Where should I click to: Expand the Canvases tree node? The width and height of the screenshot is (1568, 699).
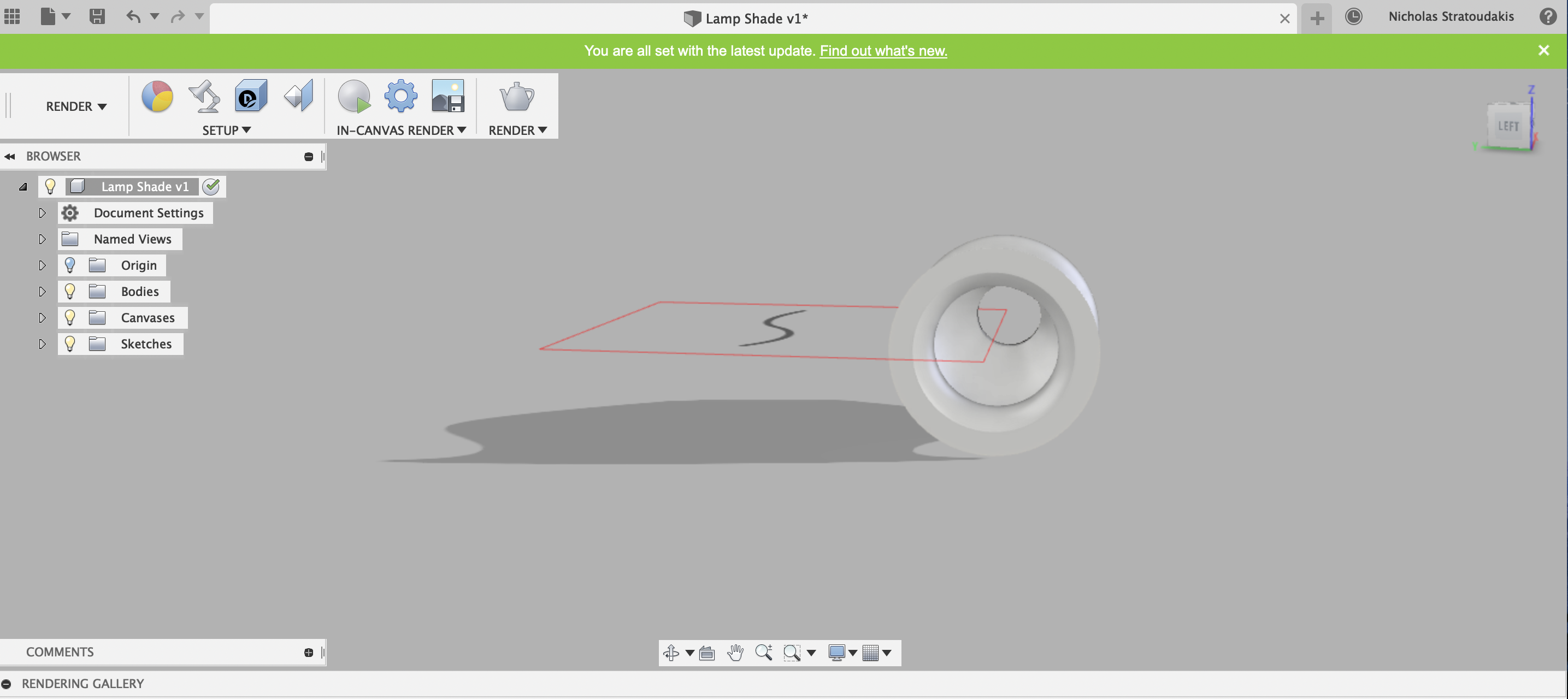(42, 318)
